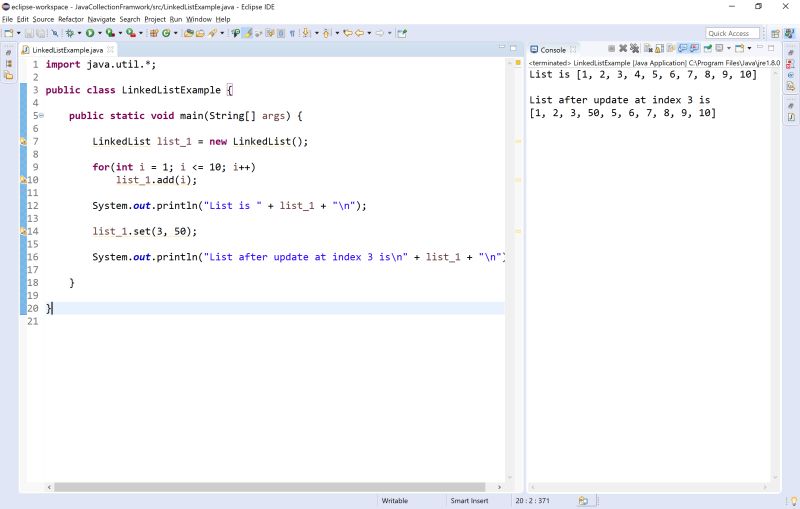Select the LinkedListExample.java editor tab
The width and height of the screenshot is (800, 509).
pyautogui.click(x=67, y=50)
